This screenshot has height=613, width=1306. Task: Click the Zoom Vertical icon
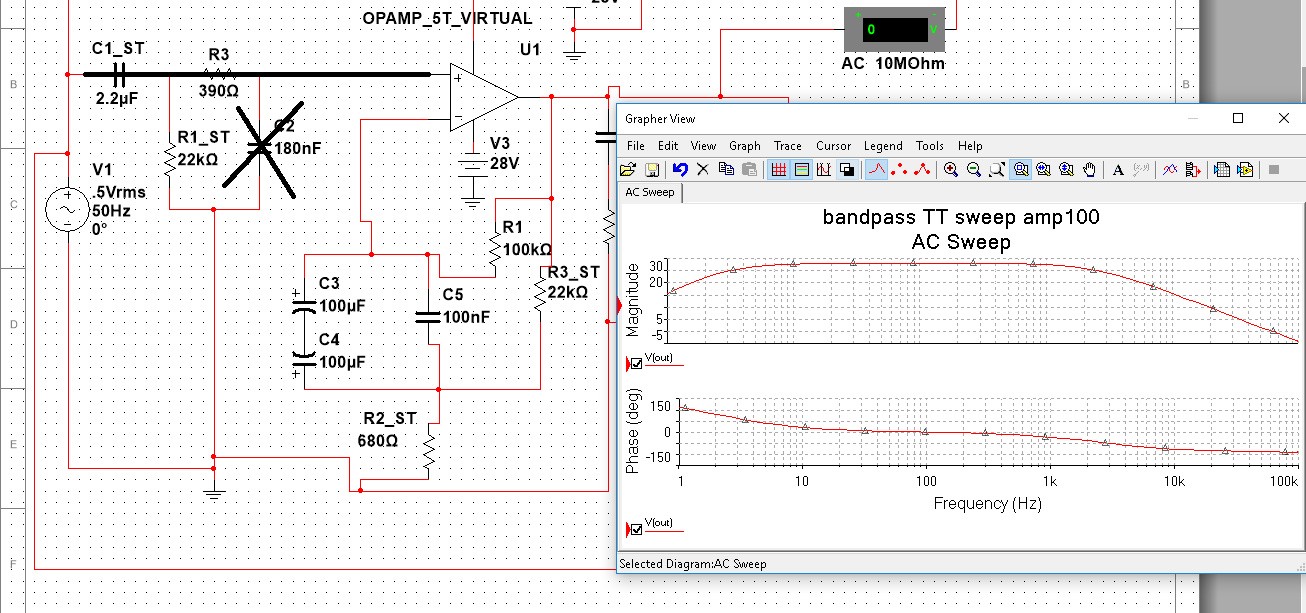pyautogui.click(x=1066, y=170)
